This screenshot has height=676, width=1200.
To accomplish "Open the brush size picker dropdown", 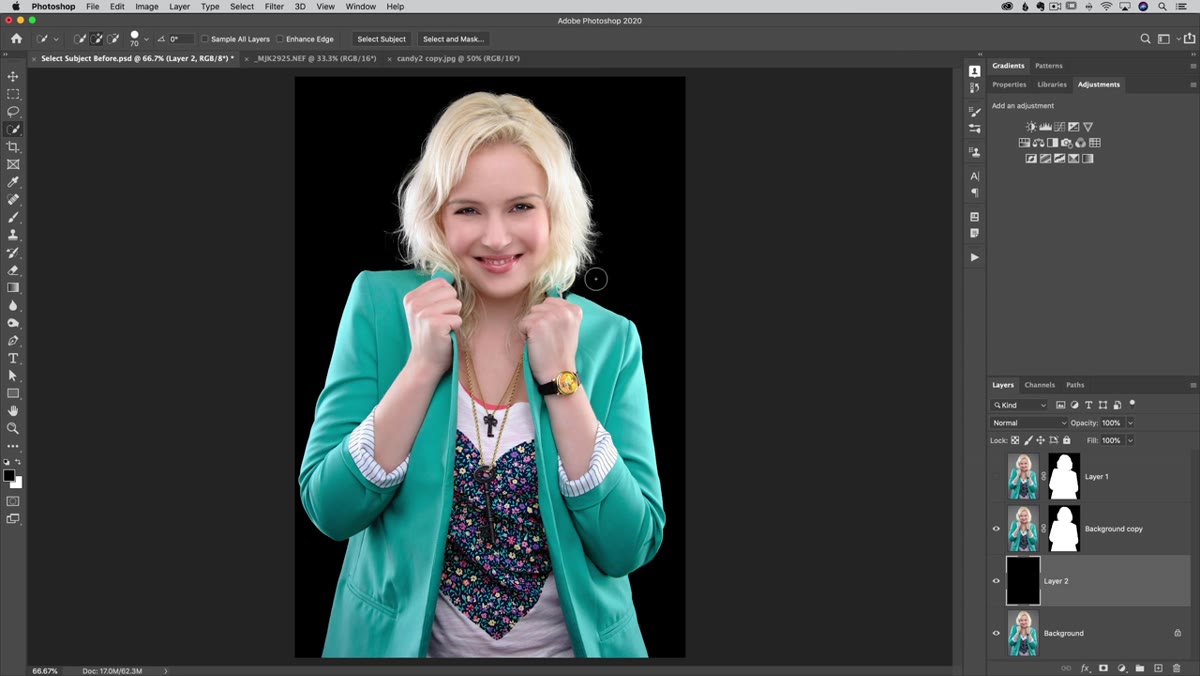I will pos(146,39).
